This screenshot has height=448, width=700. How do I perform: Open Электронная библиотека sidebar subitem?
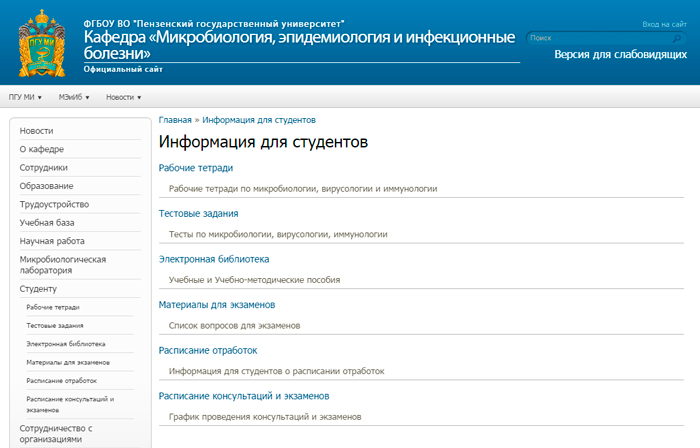tap(66, 344)
